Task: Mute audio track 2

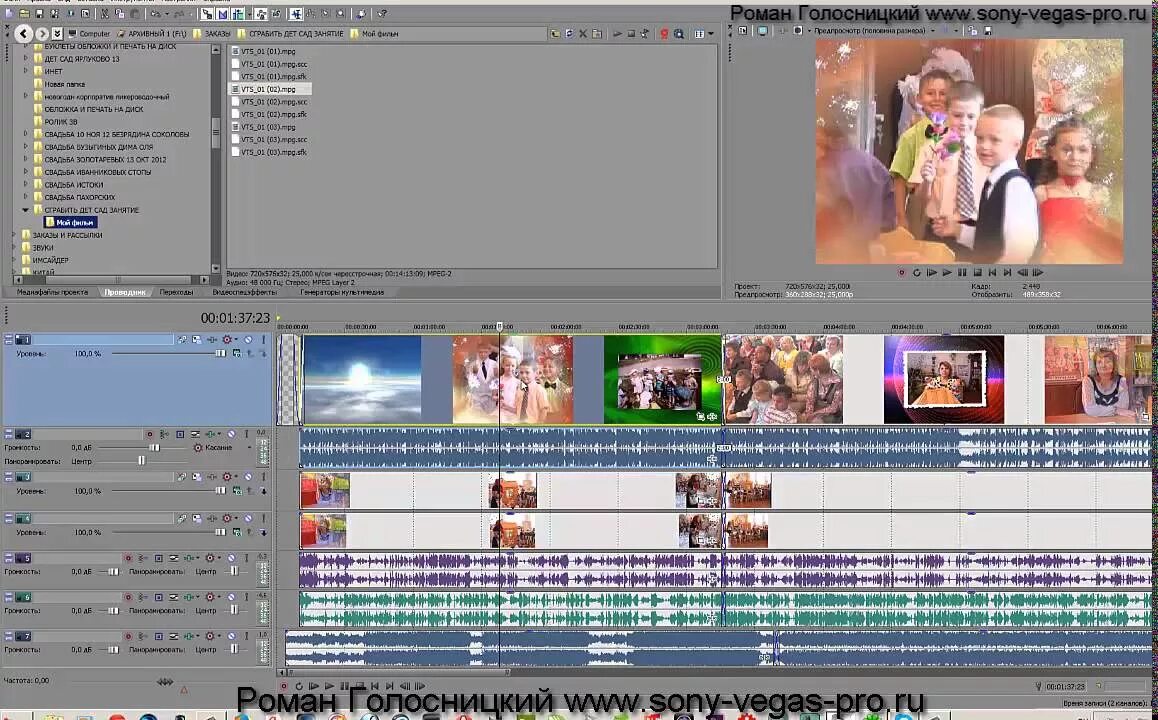Action: tap(231, 433)
